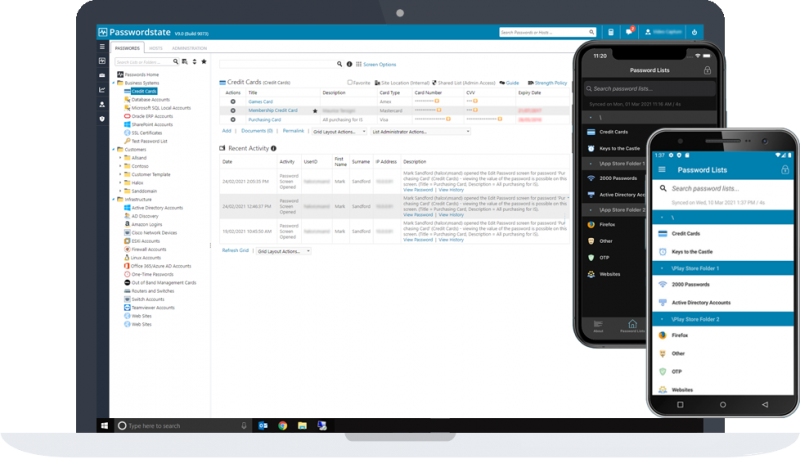Open Outlook from the Windows taskbar

(x=263, y=426)
